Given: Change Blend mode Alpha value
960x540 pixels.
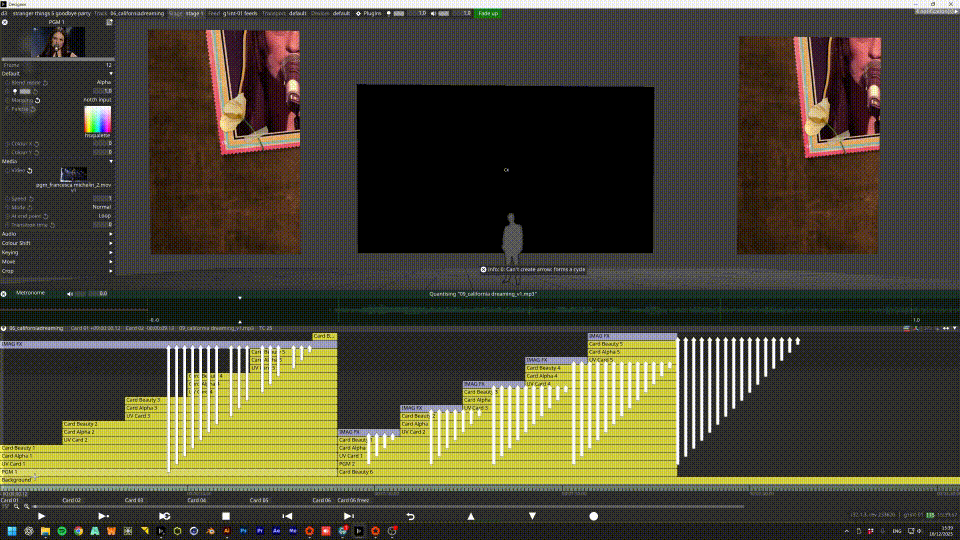Looking at the screenshot, I should [103, 82].
